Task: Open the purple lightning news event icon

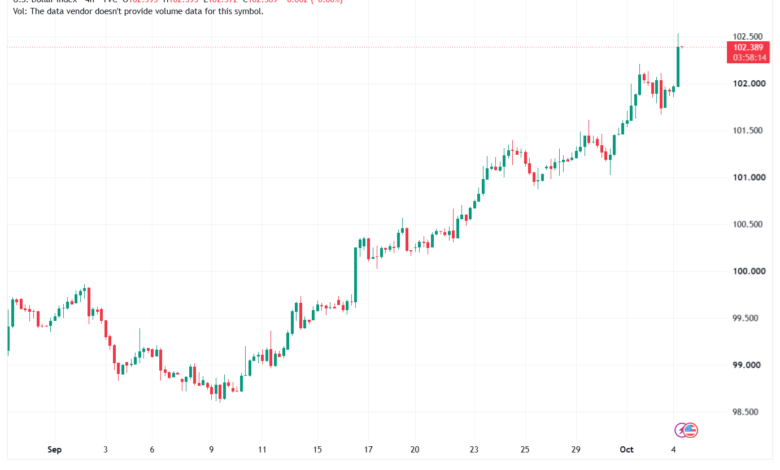Action: click(681, 430)
